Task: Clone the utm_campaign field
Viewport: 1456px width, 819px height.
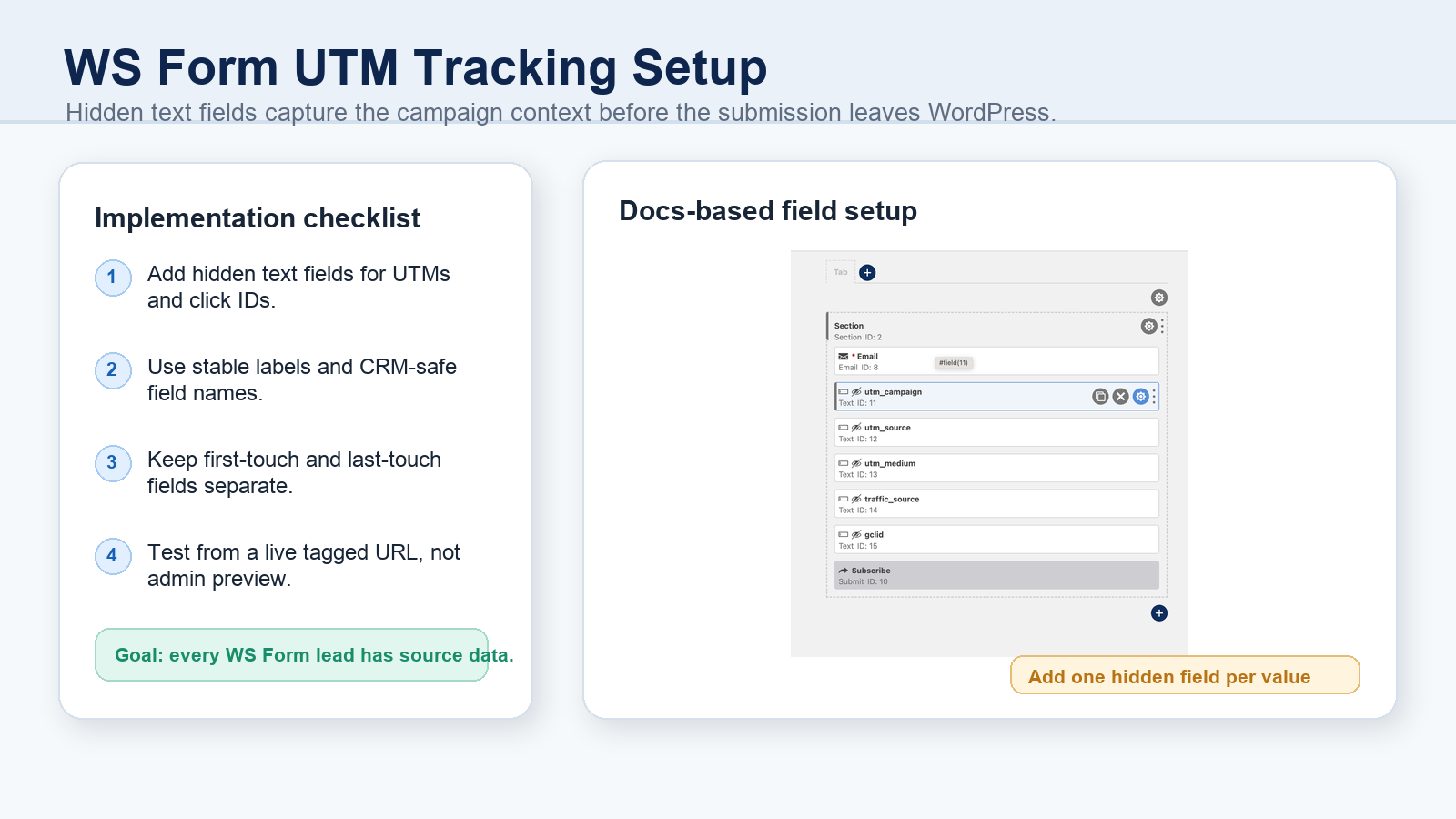Action: pos(1100,396)
